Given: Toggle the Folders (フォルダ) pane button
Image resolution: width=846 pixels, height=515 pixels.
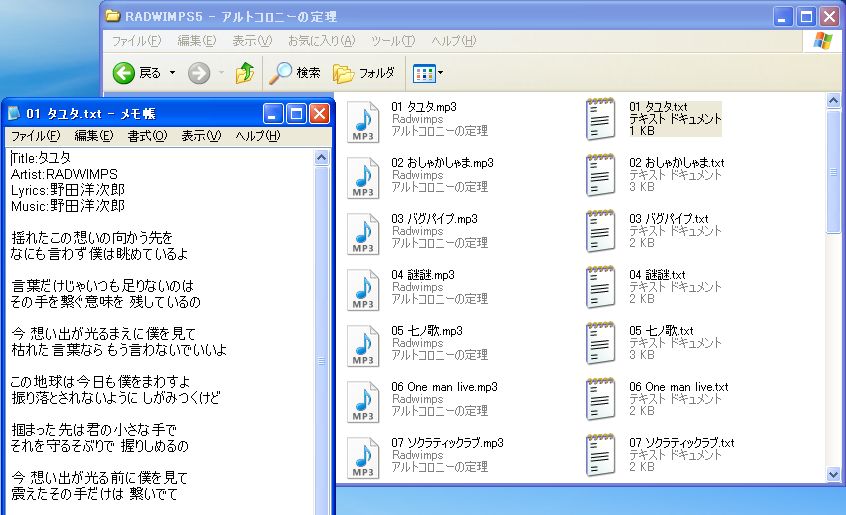Looking at the screenshot, I should pyautogui.click(x=364, y=73).
